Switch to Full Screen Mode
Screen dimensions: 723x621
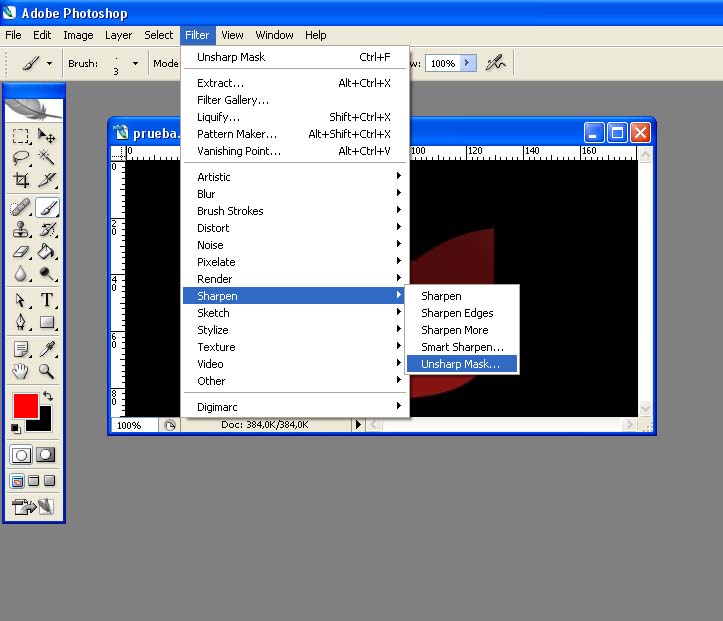49,481
